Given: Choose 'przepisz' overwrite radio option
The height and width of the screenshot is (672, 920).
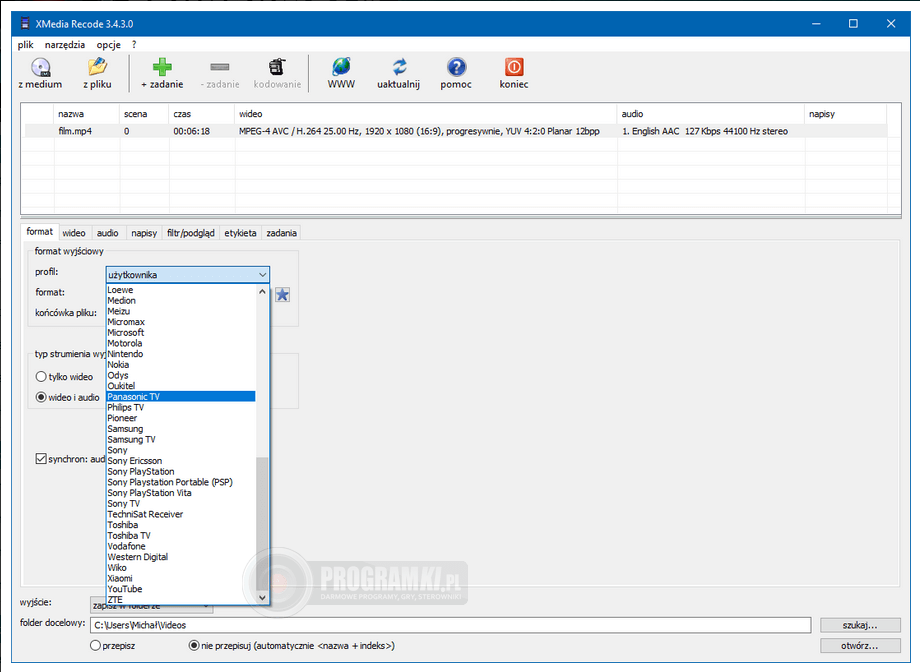Looking at the screenshot, I should click(x=95, y=646).
